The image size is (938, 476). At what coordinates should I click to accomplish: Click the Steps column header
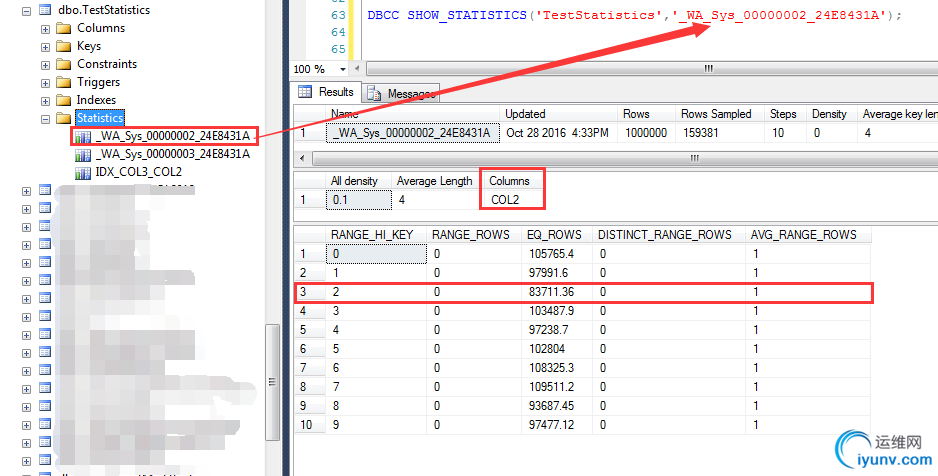point(785,114)
